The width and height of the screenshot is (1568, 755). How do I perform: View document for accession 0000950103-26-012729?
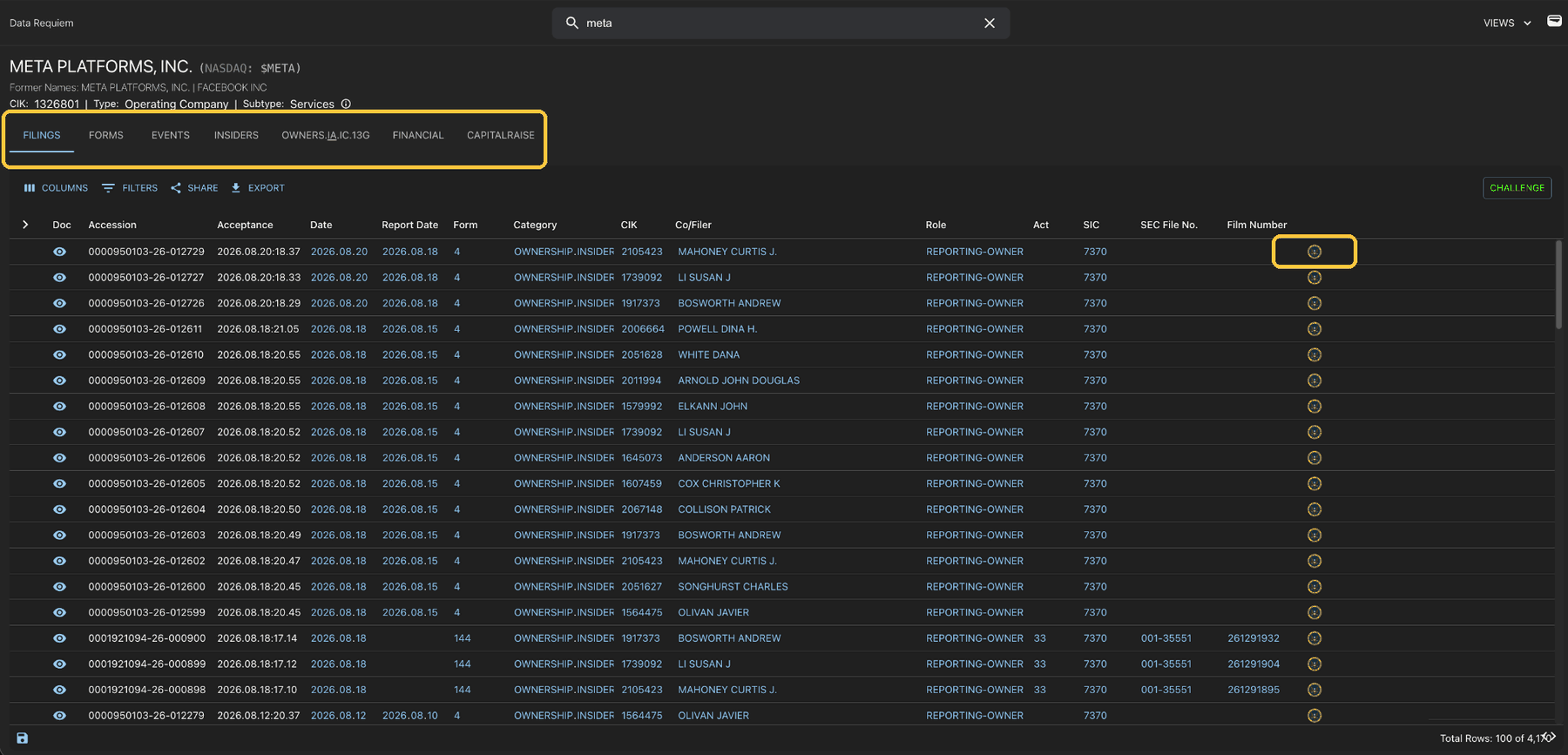pos(59,252)
